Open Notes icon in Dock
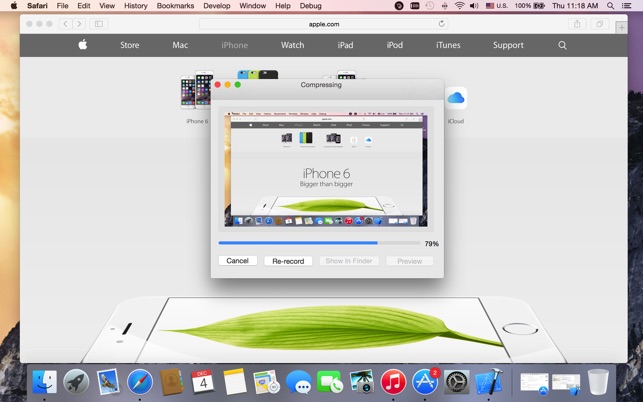 coord(235,382)
